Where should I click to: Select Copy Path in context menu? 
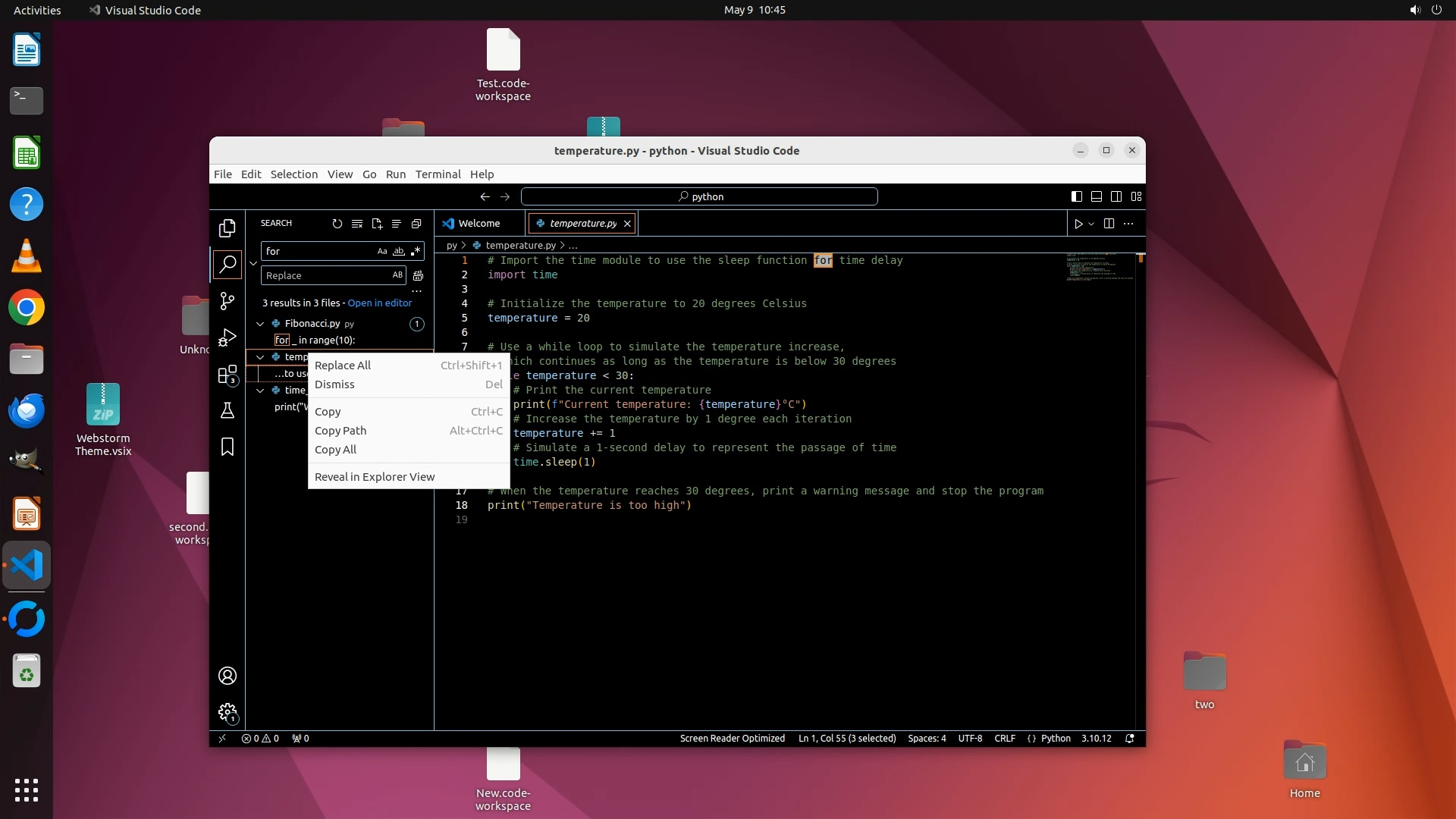click(x=340, y=431)
